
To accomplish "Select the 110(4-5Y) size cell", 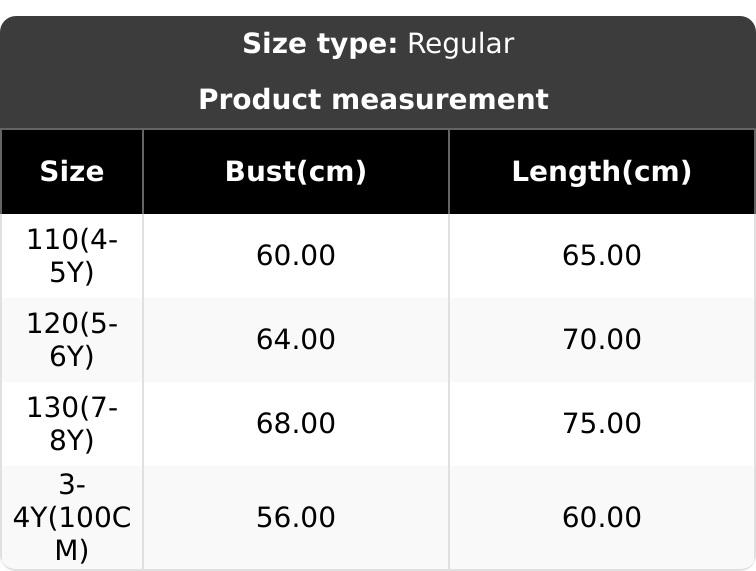I will (x=72, y=256).
